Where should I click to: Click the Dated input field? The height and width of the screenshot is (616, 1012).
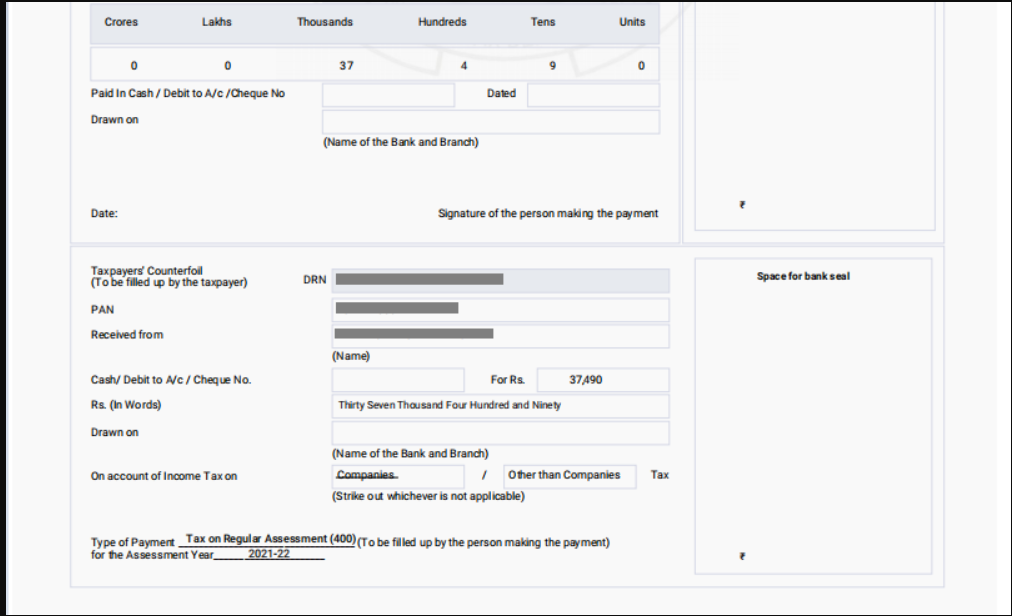(593, 95)
